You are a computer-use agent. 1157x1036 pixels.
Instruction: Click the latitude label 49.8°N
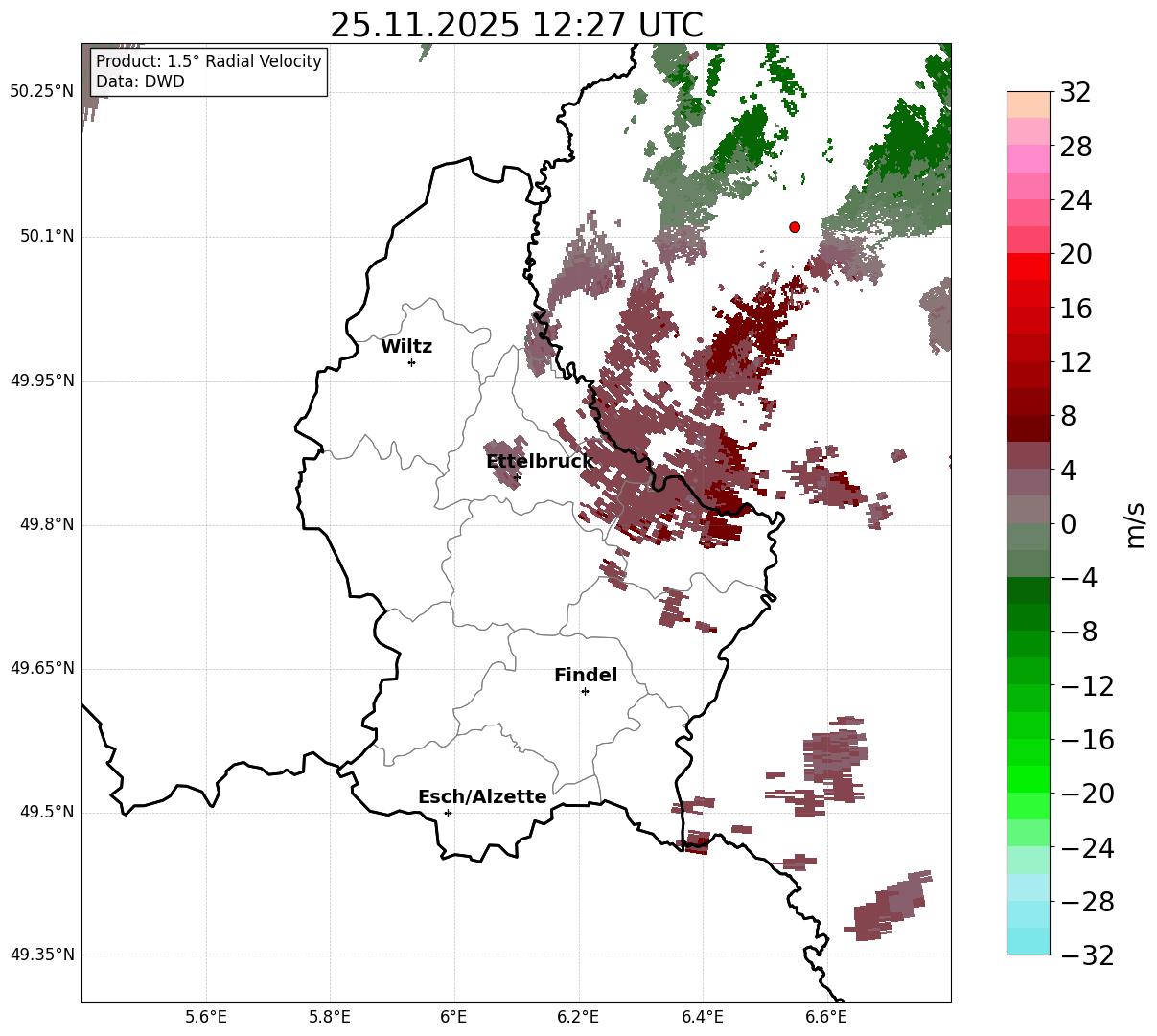pyautogui.click(x=47, y=524)
